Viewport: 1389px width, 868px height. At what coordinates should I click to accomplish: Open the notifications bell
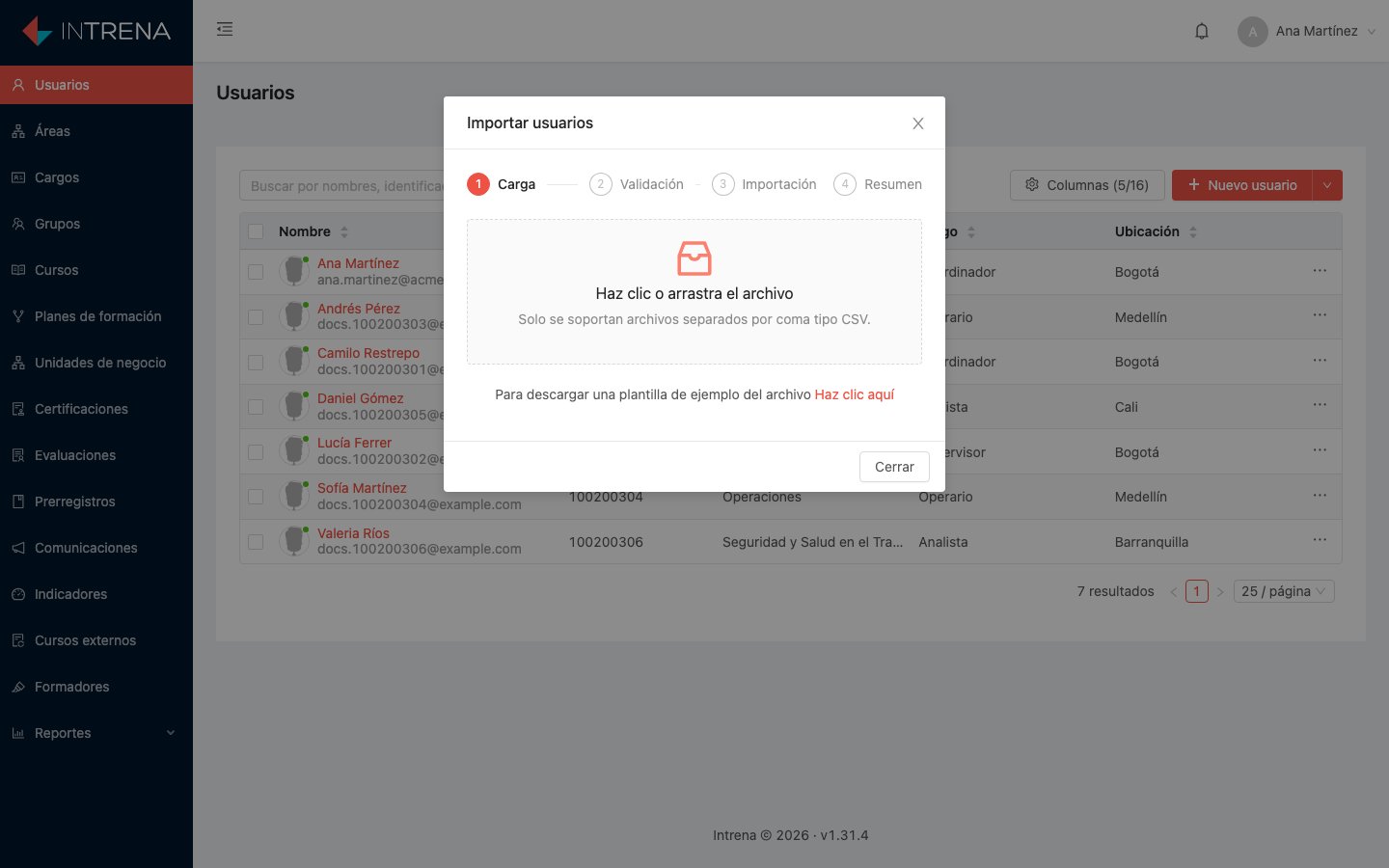click(x=1202, y=31)
